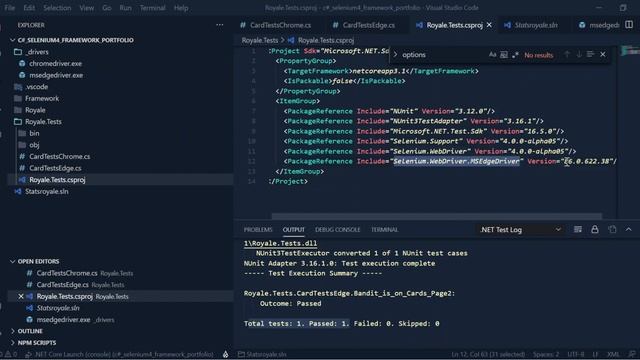Select the OUTPUT panel tab

(x=293, y=230)
